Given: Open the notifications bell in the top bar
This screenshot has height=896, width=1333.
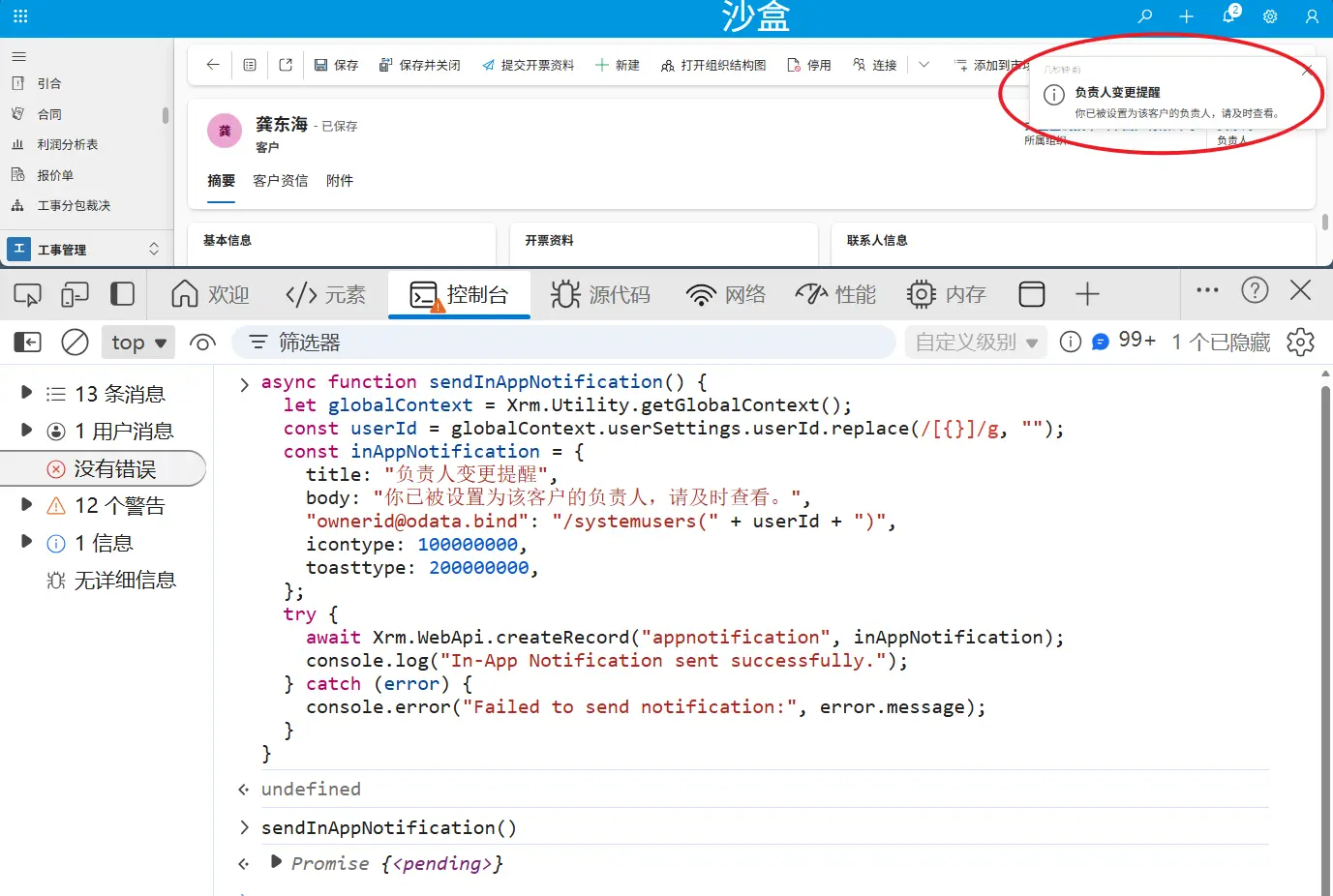Looking at the screenshot, I should (x=1227, y=16).
